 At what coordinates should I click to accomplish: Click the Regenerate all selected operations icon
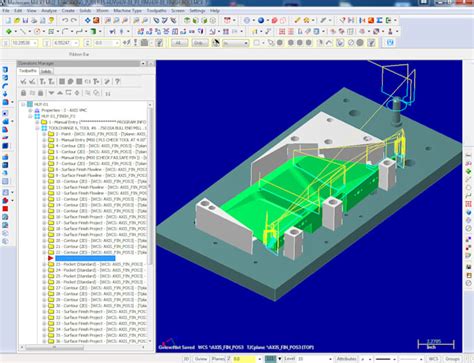(43, 81)
